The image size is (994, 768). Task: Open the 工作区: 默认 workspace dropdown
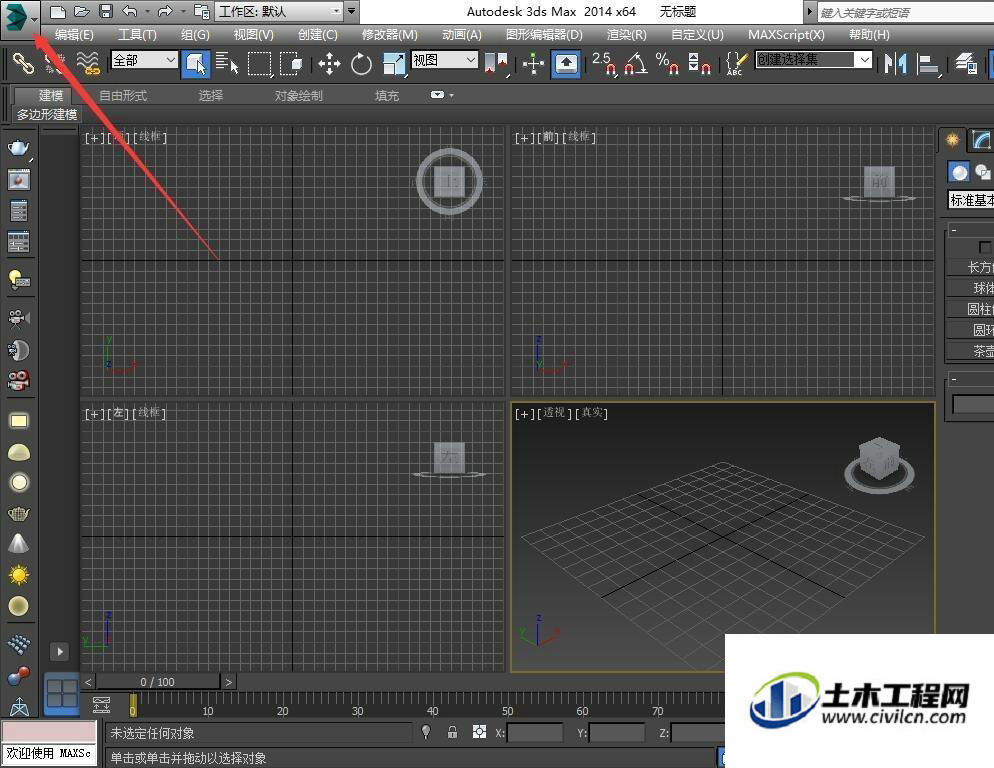coord(280,11)
